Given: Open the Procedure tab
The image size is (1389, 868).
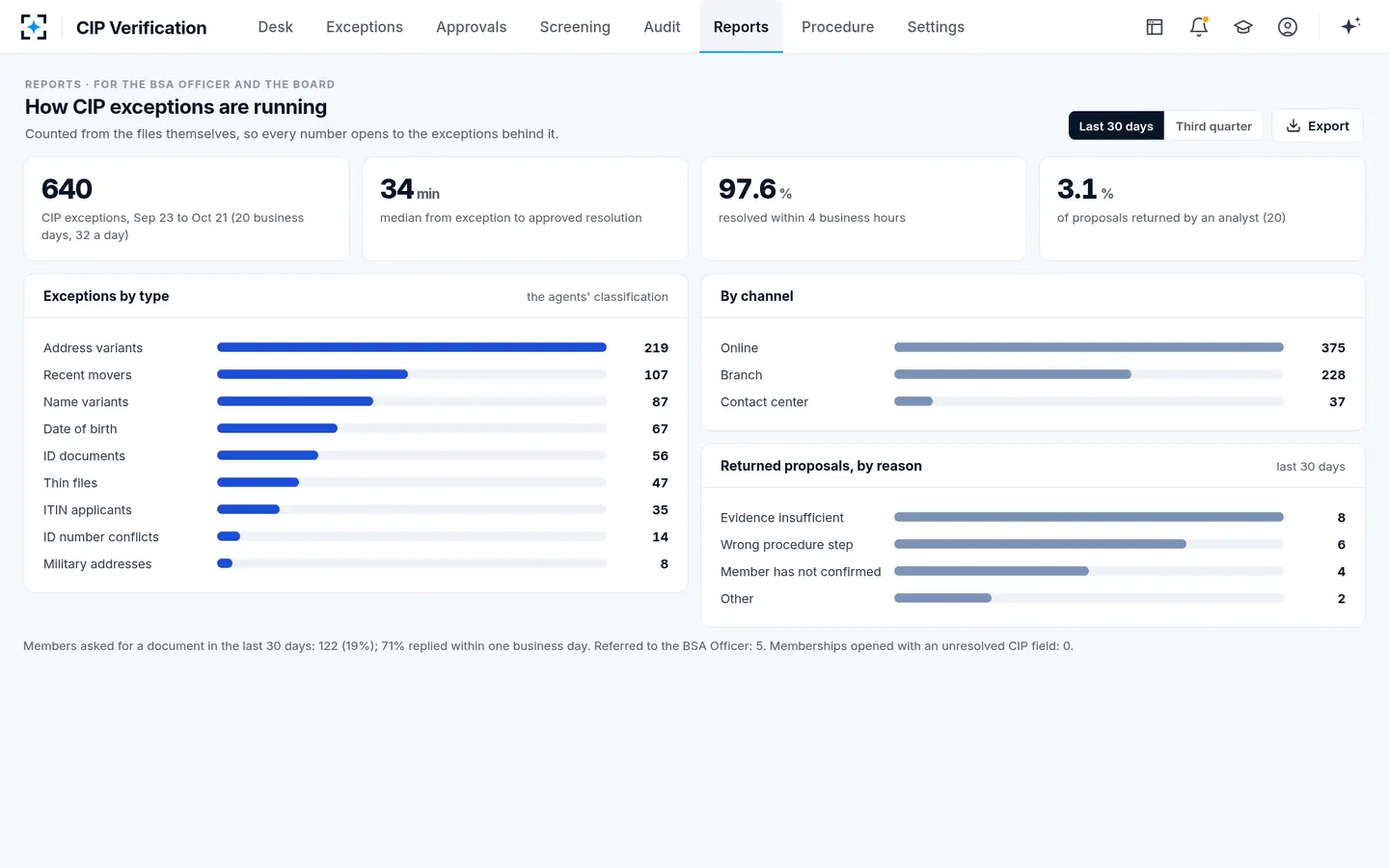Looking at the screenshot, I should tap(837, 27).
